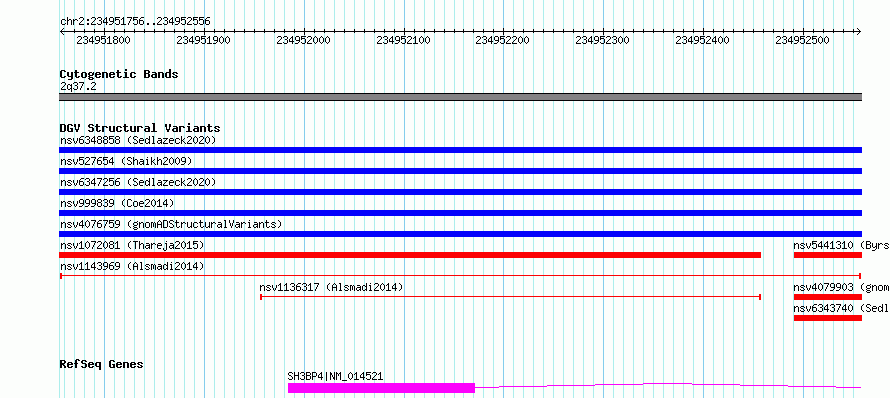Screen dimensions: 890x398
Task: Click the RefSeq Genes track title
Action: [x=101, y=364]
